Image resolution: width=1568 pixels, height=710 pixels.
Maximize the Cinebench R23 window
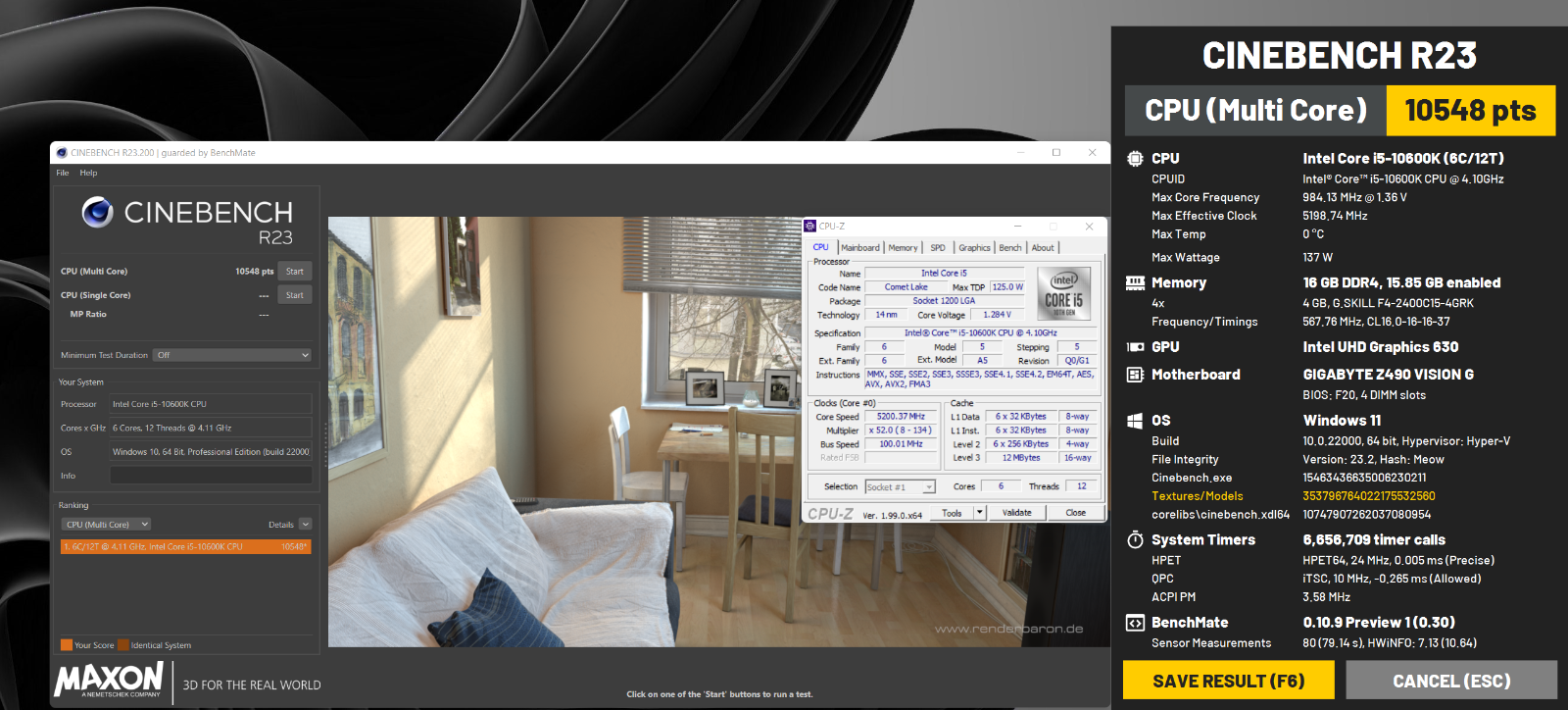pyautogui.click(x=1056, y=152)
